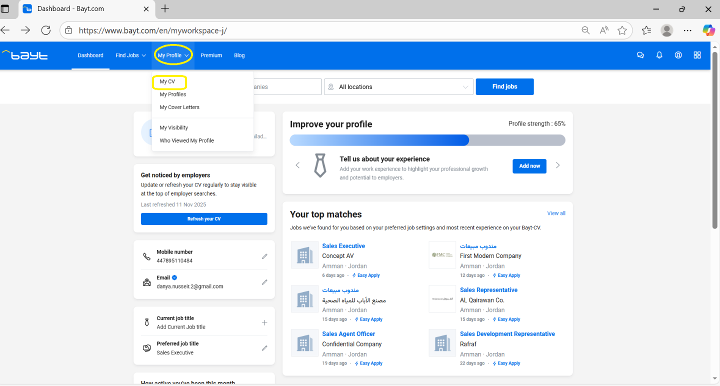
Task: Click the profile strength progress bar
Action: click(x=428, y=140)
